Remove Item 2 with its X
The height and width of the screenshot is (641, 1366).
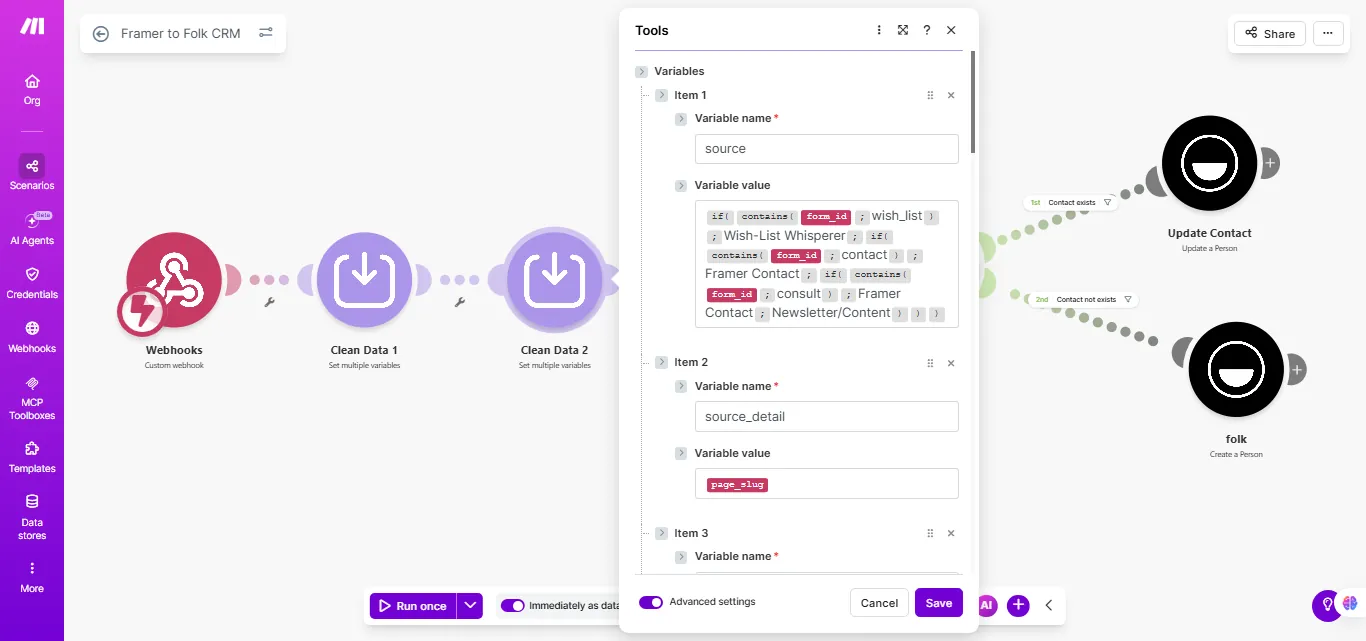click(951, 363)
